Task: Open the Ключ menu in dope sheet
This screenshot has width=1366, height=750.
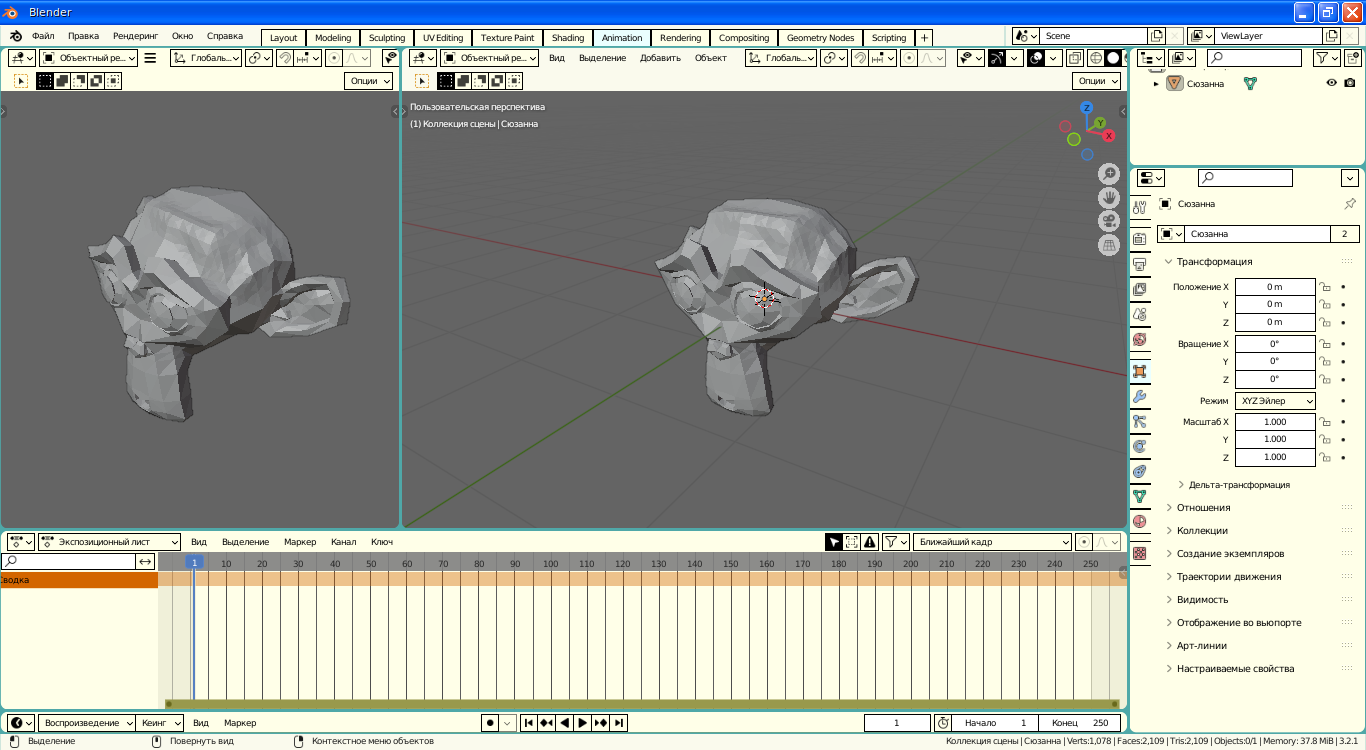Action: 382,542
